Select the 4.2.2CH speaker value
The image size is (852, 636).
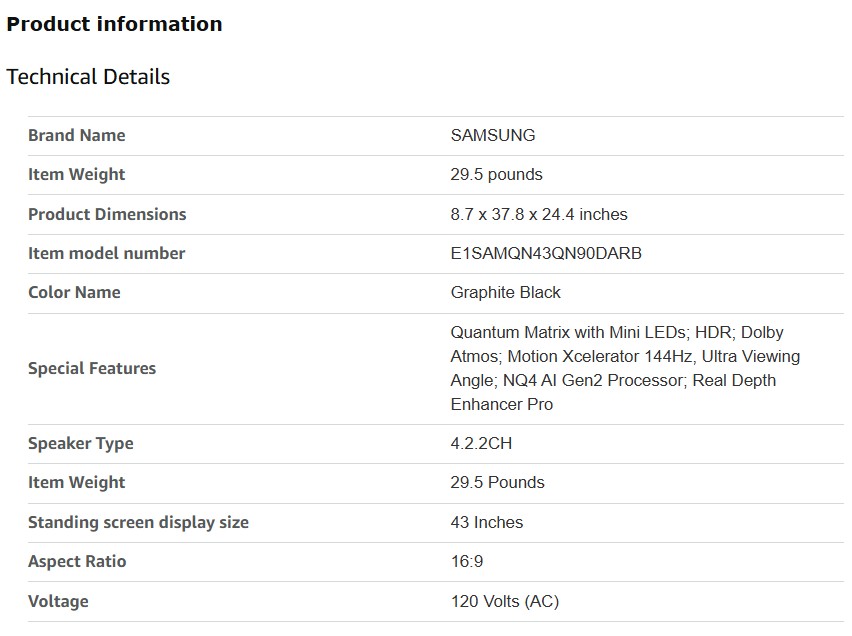tap(481, 443)
